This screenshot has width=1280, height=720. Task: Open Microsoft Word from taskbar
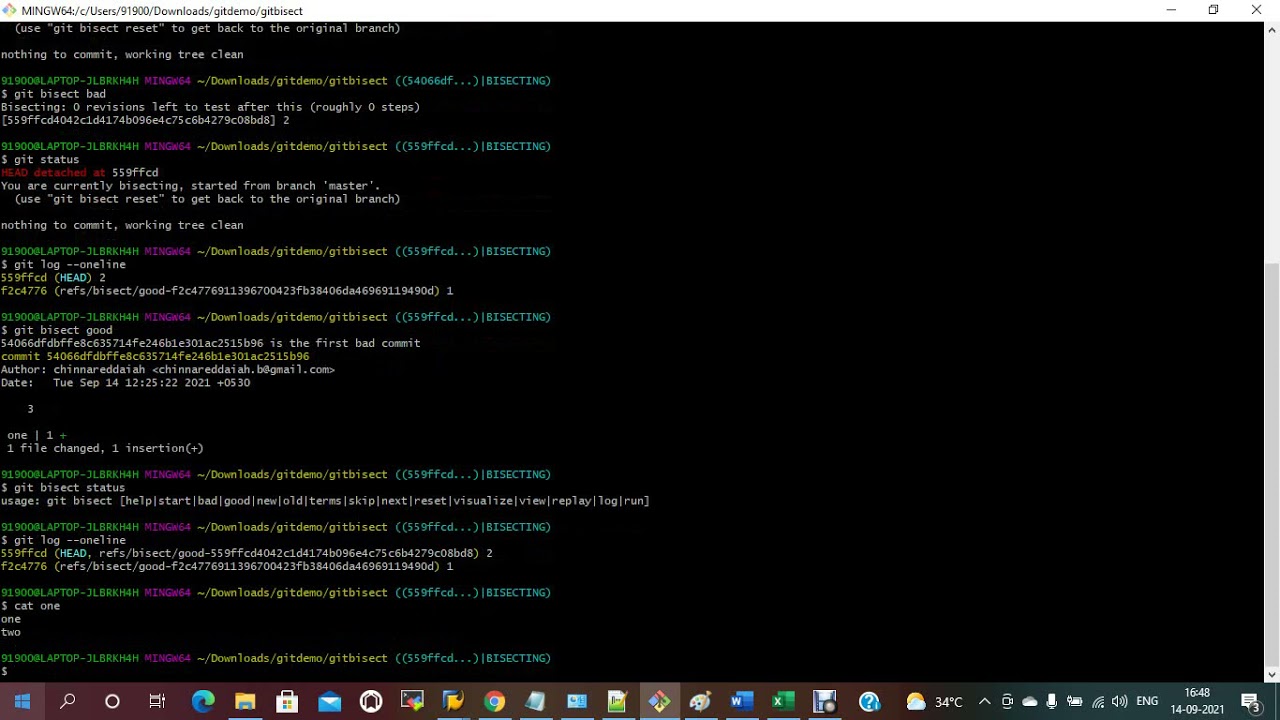pyautogui.click(x=741, y=701)
